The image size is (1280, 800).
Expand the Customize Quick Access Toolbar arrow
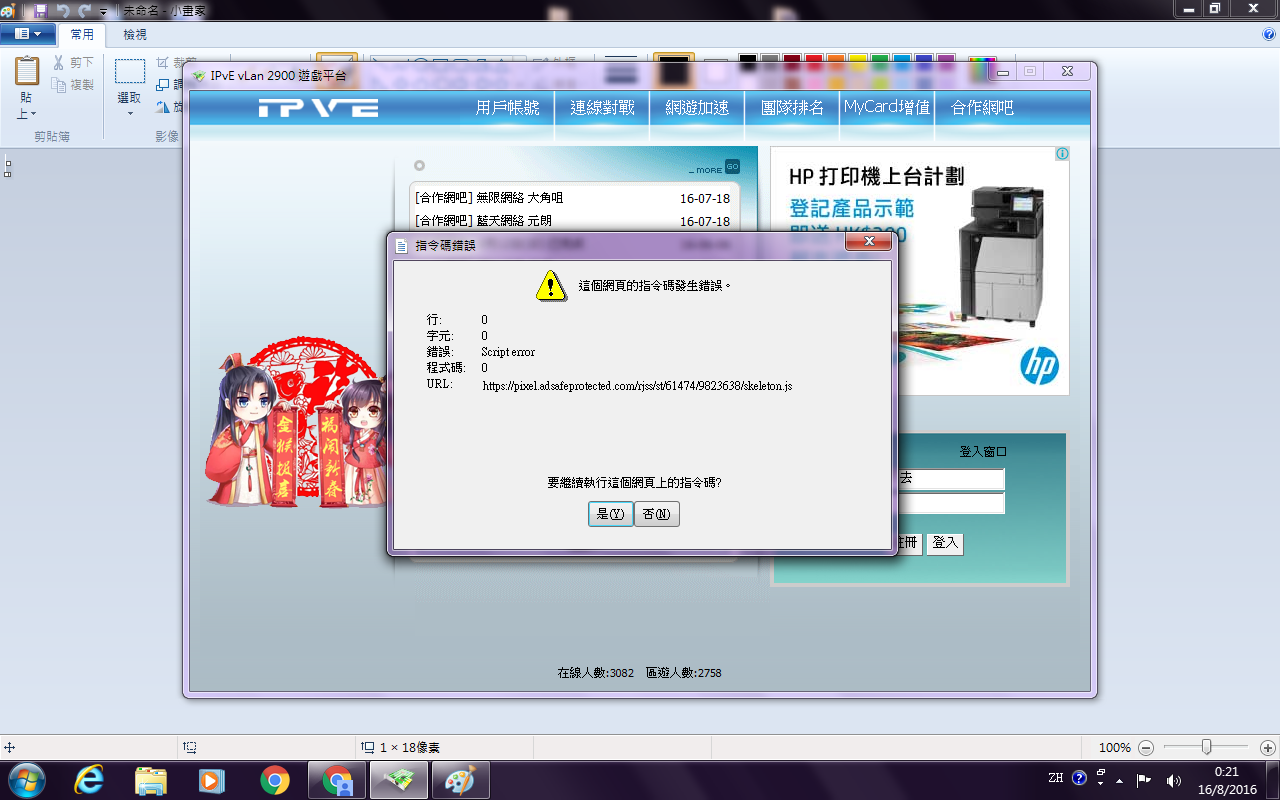103,10
